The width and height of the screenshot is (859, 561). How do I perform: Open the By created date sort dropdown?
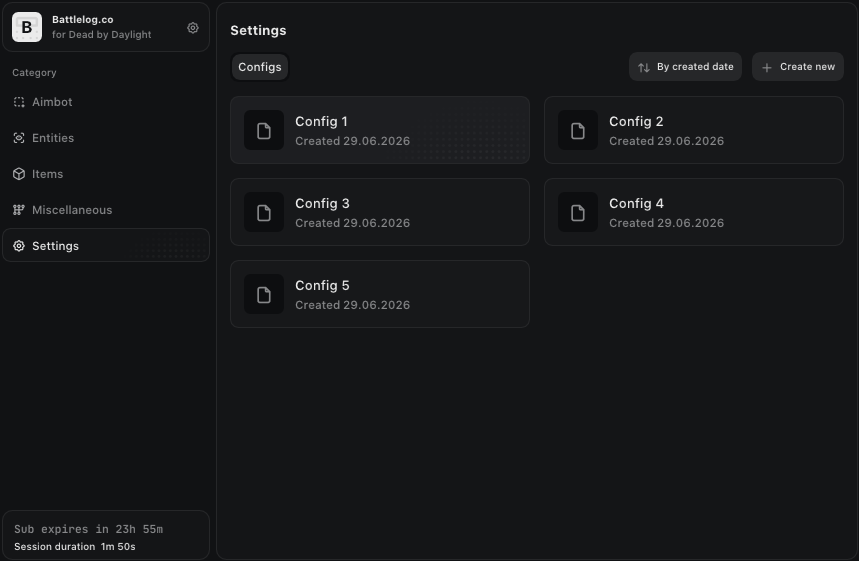coord(685,67)
